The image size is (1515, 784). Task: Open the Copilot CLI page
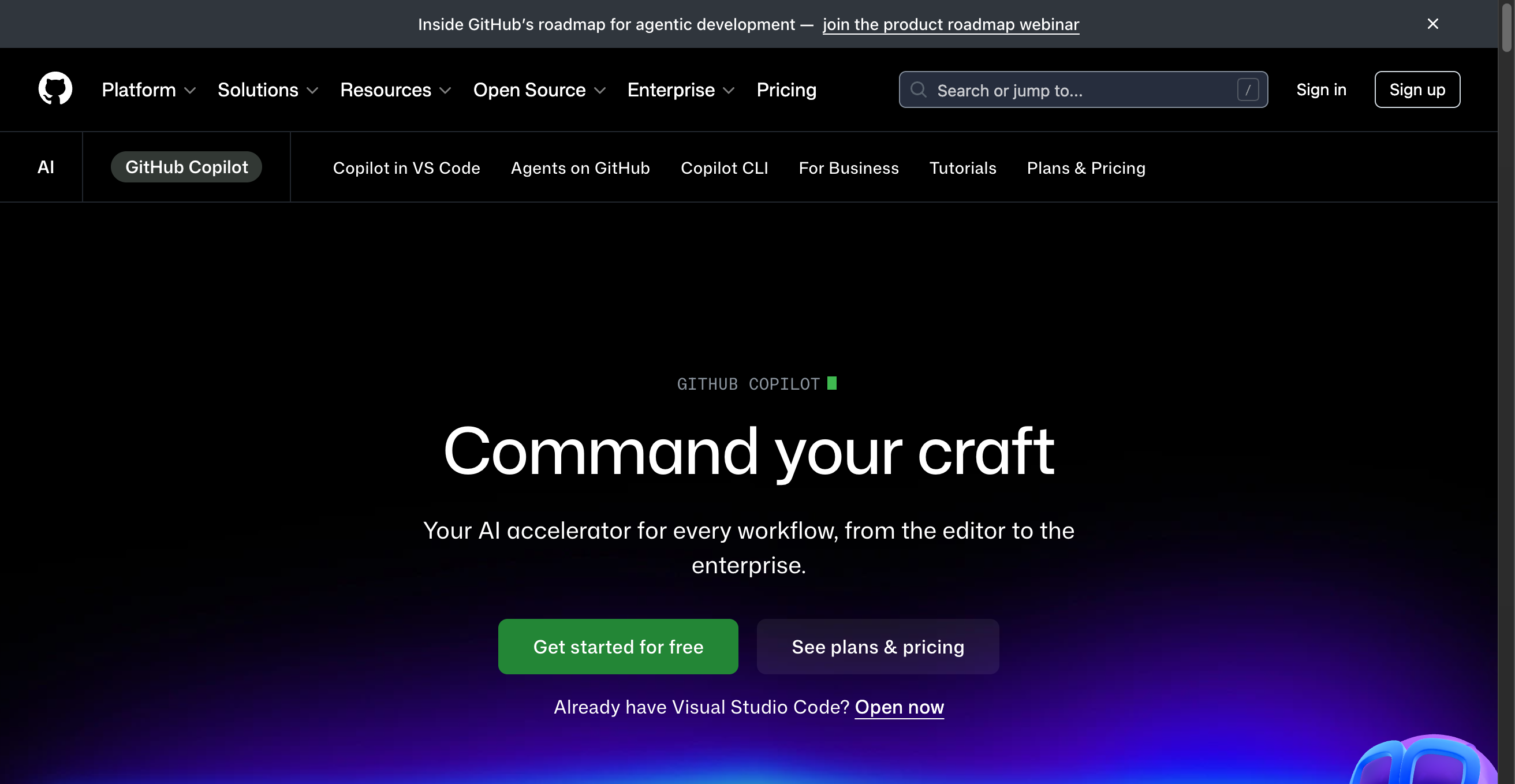pyautogui.click(x=724, y=168)
